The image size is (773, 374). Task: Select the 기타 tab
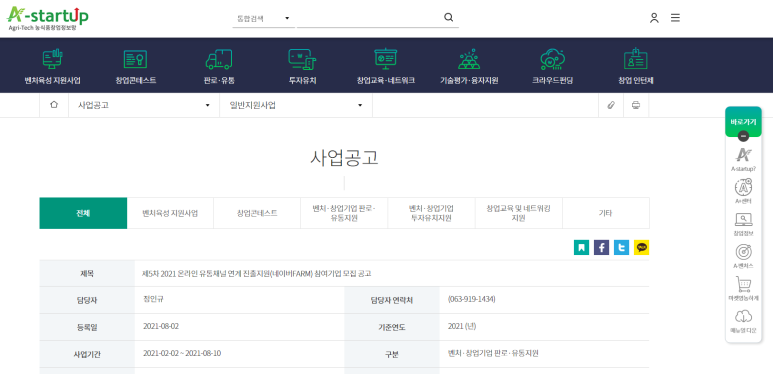click(605, 213)
